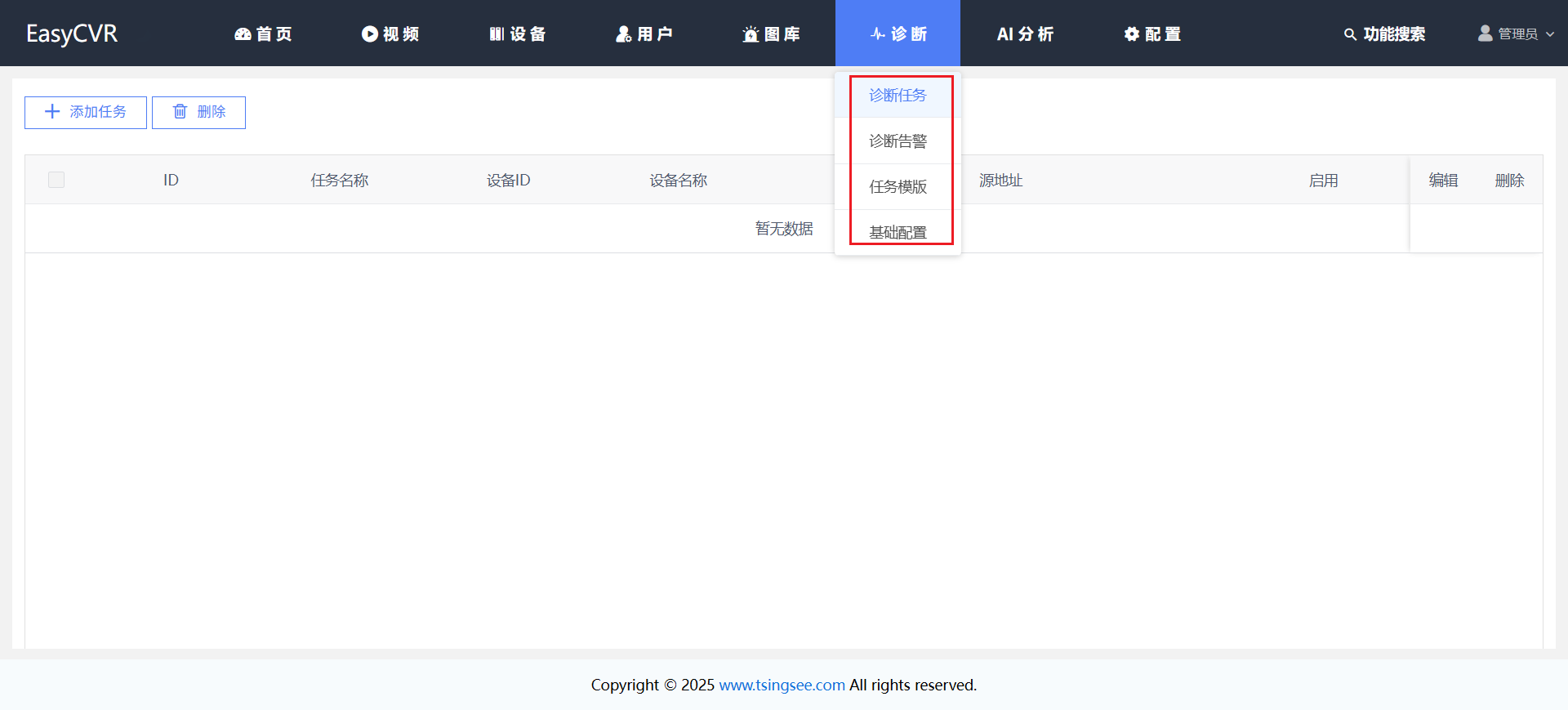Viewport: 1568px width, 710px height.
Task: Open 功能搜索 search
Action: (1384, 34)
